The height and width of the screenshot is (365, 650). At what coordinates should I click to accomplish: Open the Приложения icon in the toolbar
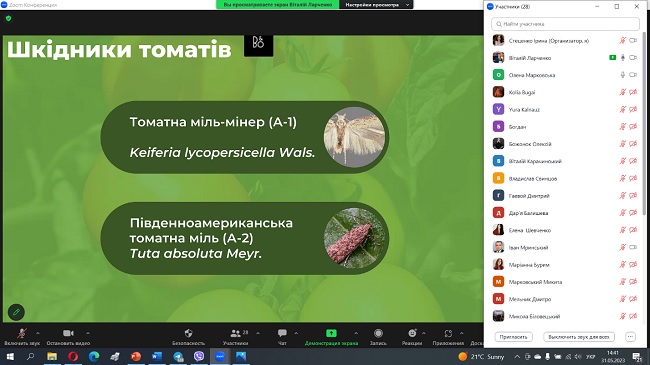[x=448, y=333]
